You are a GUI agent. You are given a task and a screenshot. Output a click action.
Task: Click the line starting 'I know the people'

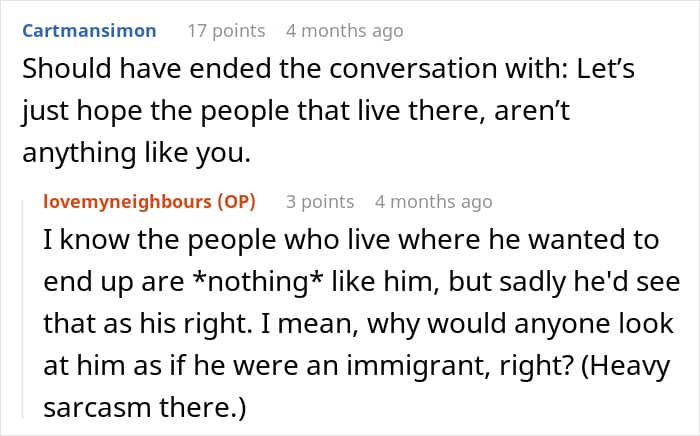click(351, 240)
